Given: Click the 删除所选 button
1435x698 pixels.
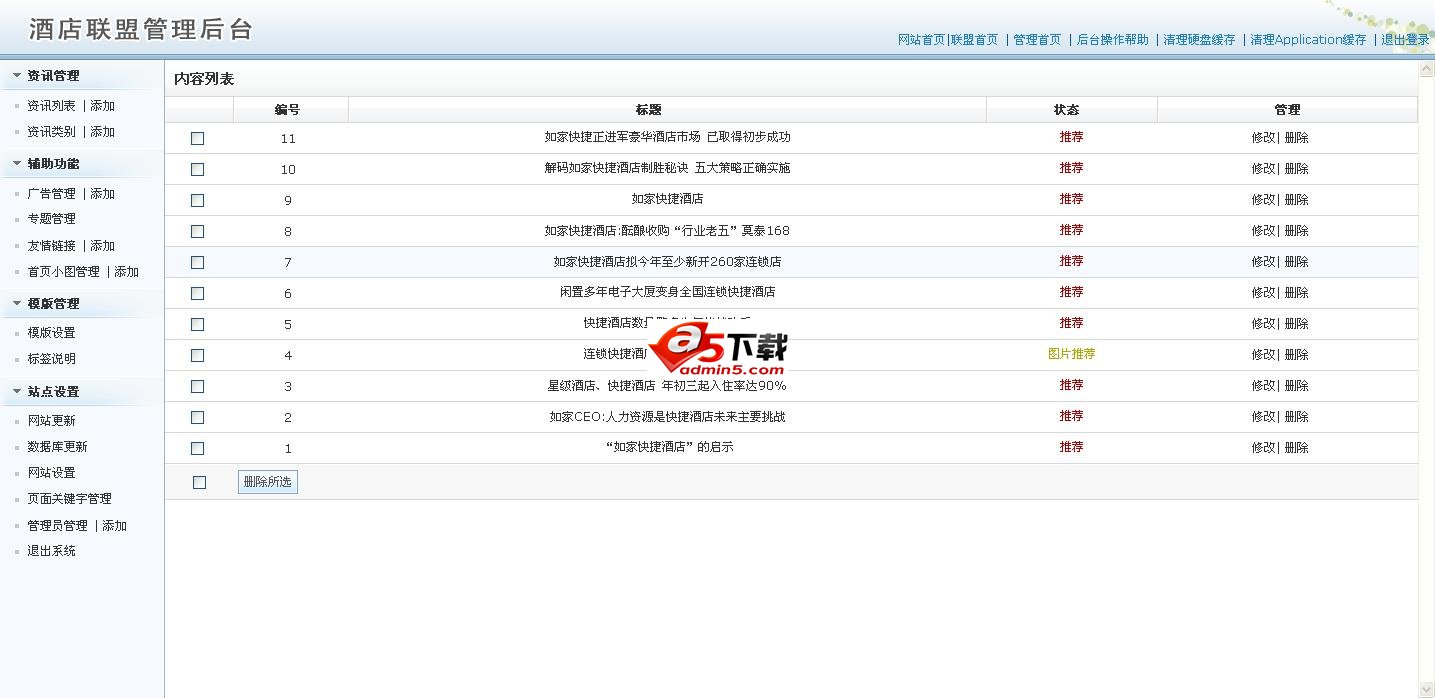Looking at the screenshot, I should coord(267,482).
